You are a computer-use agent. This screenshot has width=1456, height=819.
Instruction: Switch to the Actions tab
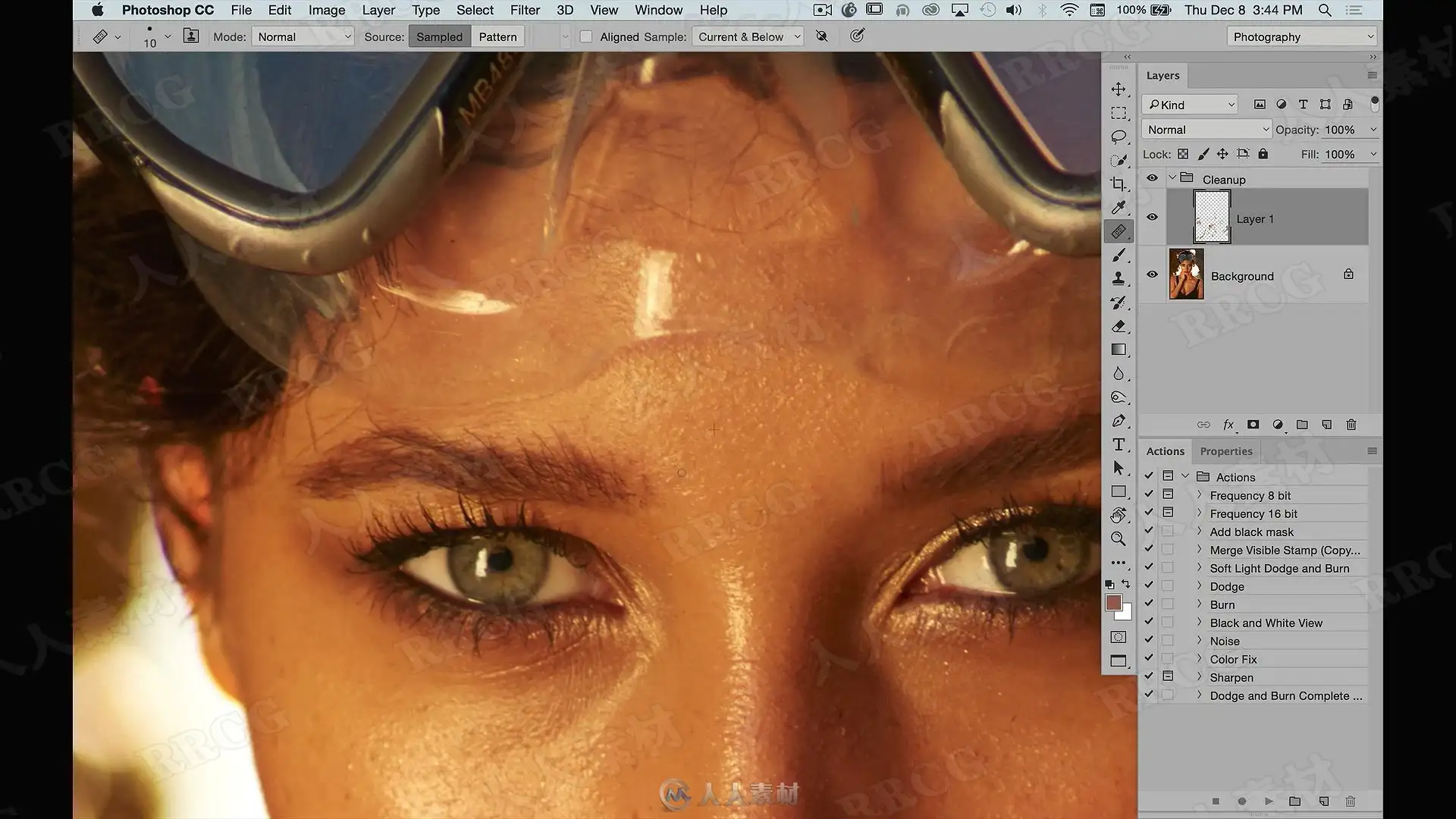[1166, 451]
